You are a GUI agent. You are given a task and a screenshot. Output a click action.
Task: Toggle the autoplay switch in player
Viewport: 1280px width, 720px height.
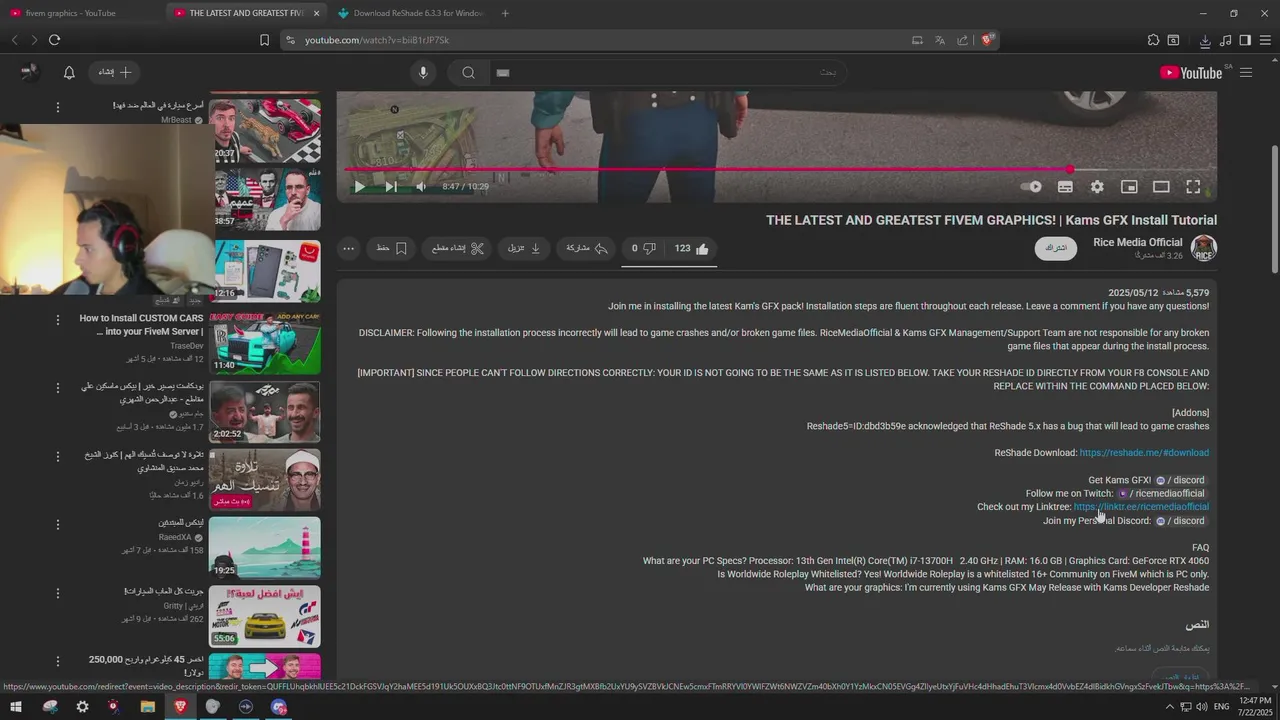coord(1030,186)
